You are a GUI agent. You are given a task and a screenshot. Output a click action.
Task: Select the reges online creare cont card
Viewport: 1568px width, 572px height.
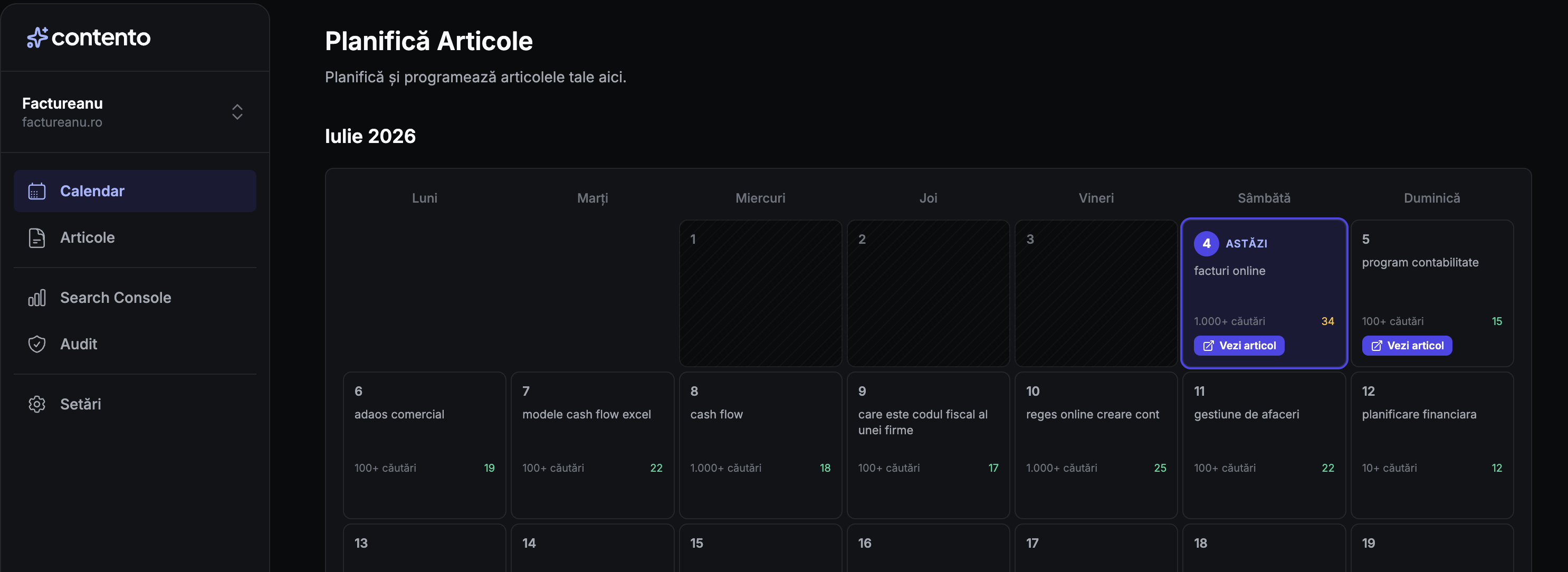1096,445
